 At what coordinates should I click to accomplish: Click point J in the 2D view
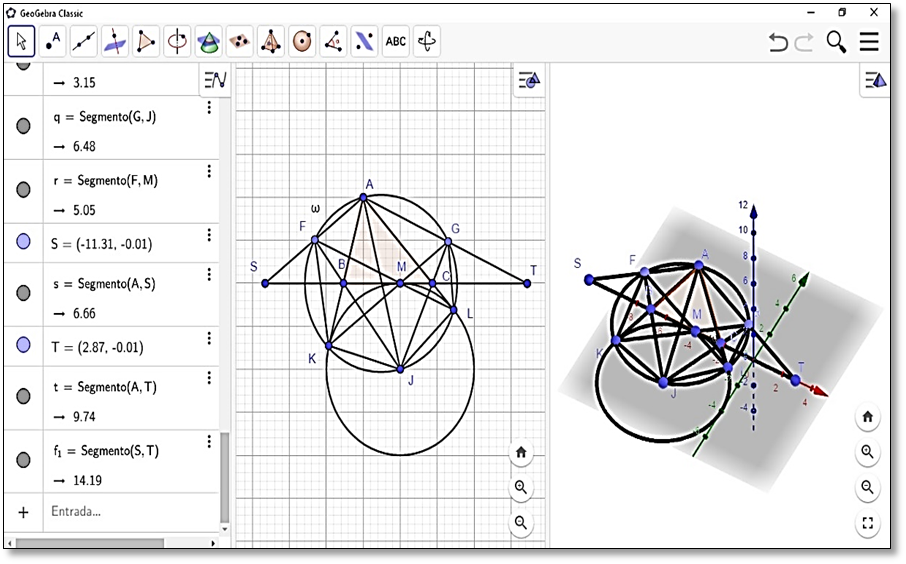coord(400,369)
